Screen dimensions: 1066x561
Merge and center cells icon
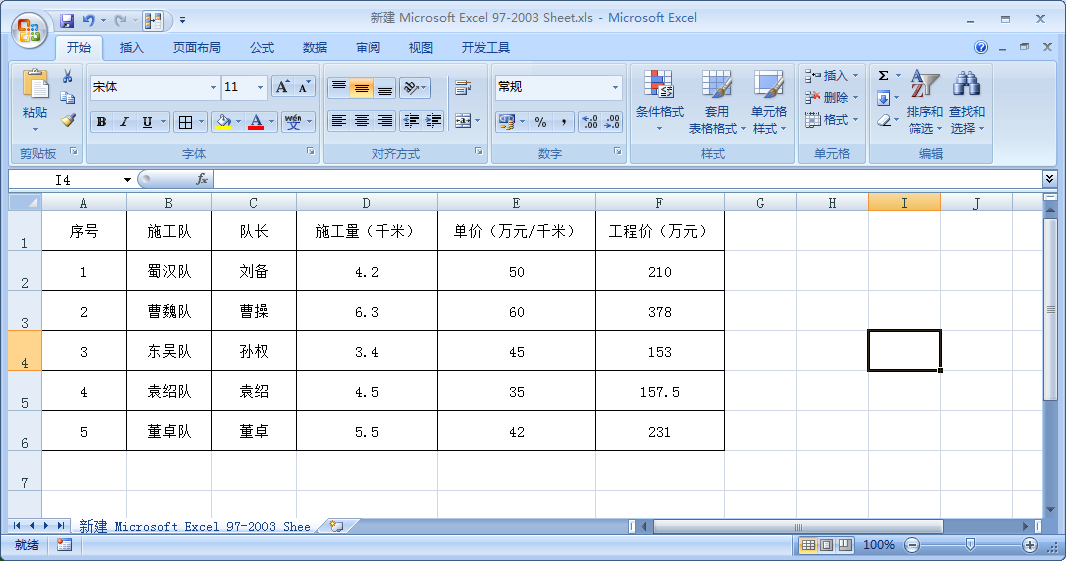pos(463,121)
